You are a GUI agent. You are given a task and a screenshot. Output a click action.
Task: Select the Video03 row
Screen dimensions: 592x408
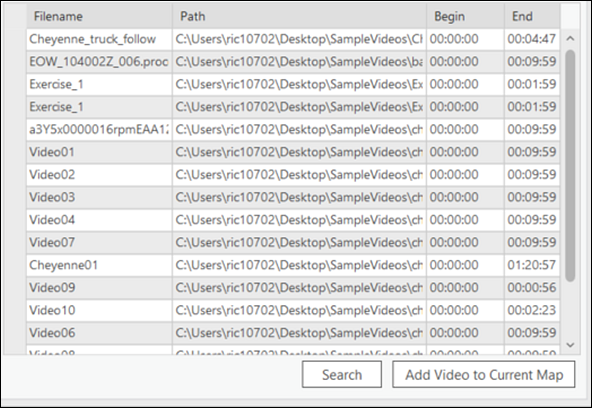click(293, 197)
